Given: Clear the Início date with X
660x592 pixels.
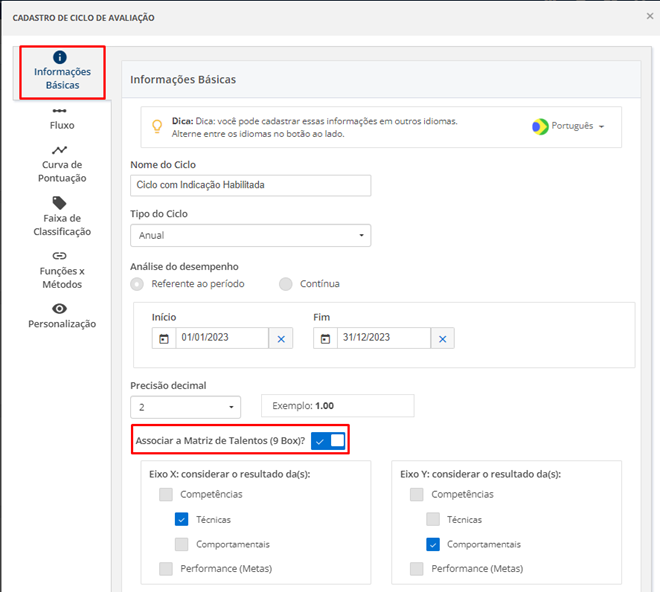Looking at the screenshot, I should pos(281,339).
